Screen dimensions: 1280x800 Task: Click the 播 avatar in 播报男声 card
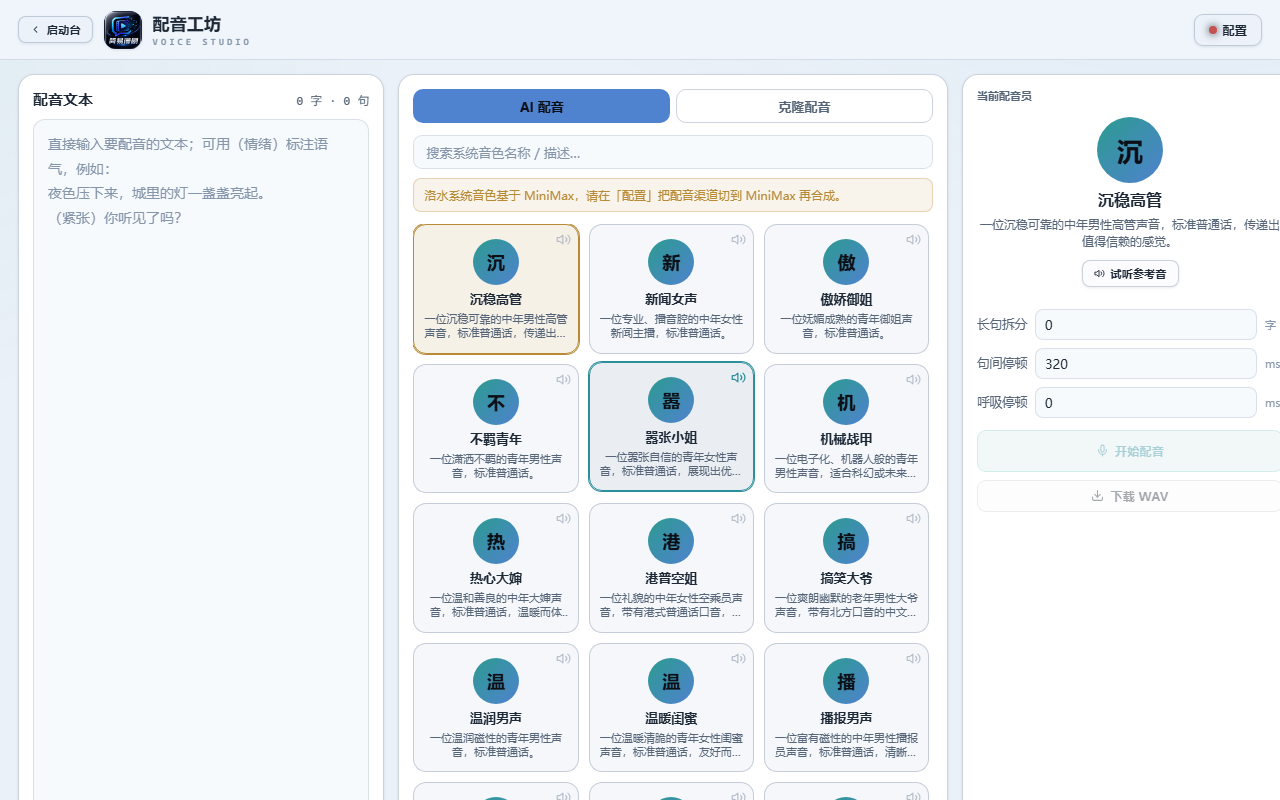tap(846, 682)
